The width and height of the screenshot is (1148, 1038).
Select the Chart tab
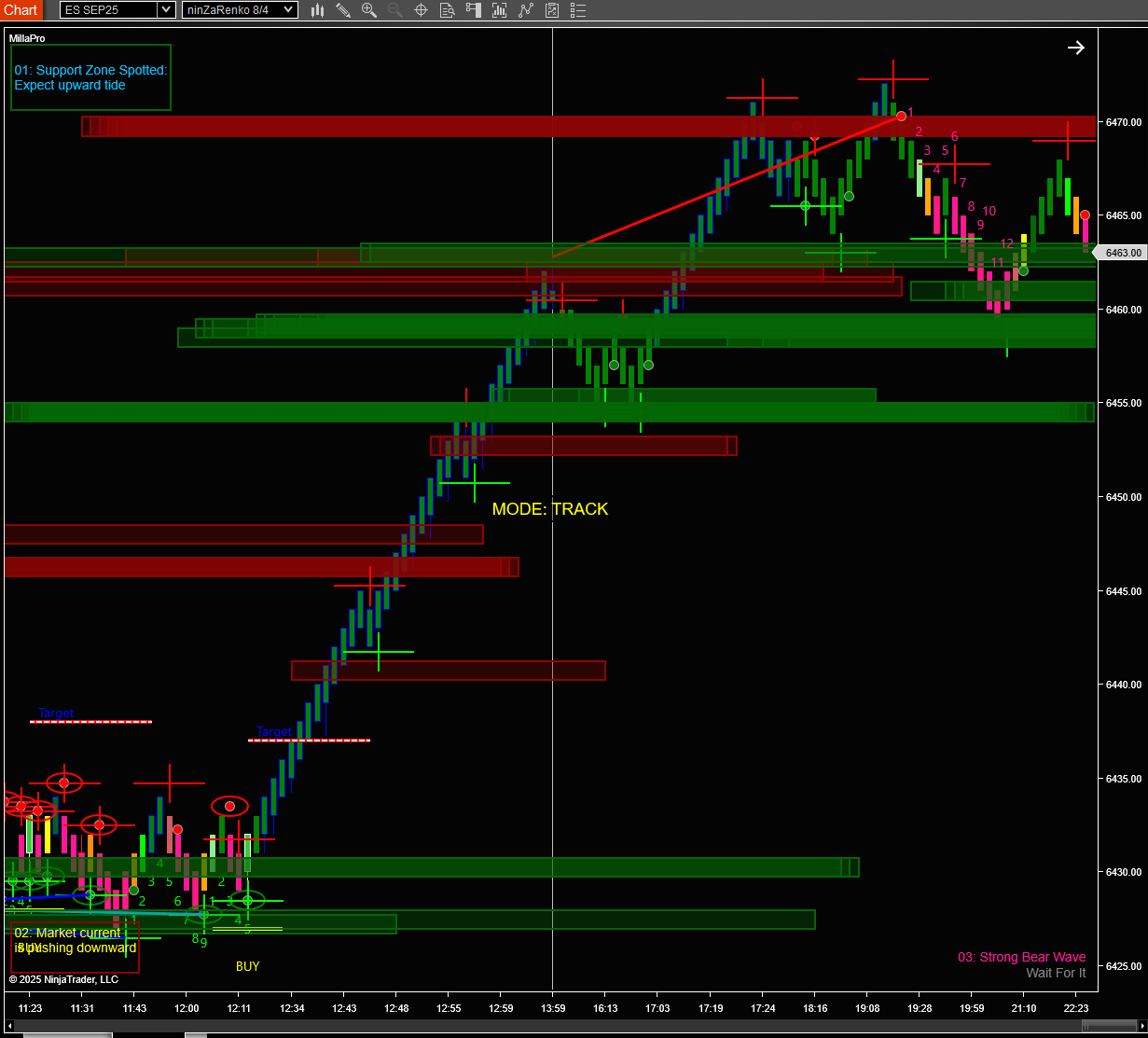(x=21, y=10)
